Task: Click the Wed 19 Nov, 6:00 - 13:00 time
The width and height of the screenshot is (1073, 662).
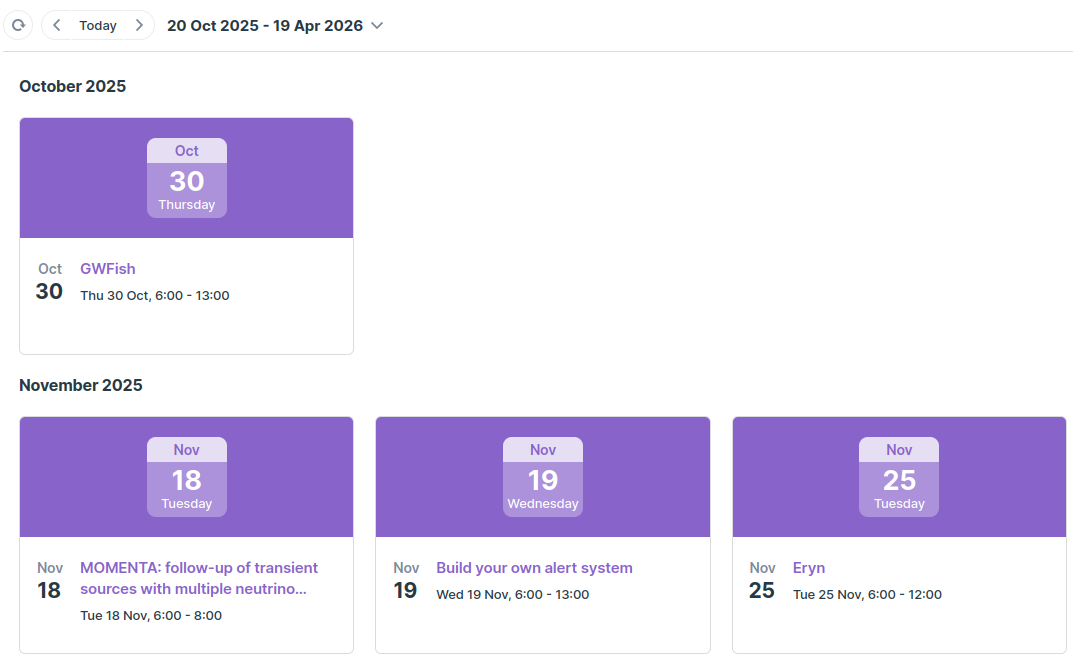Action: tap(512, 594)
